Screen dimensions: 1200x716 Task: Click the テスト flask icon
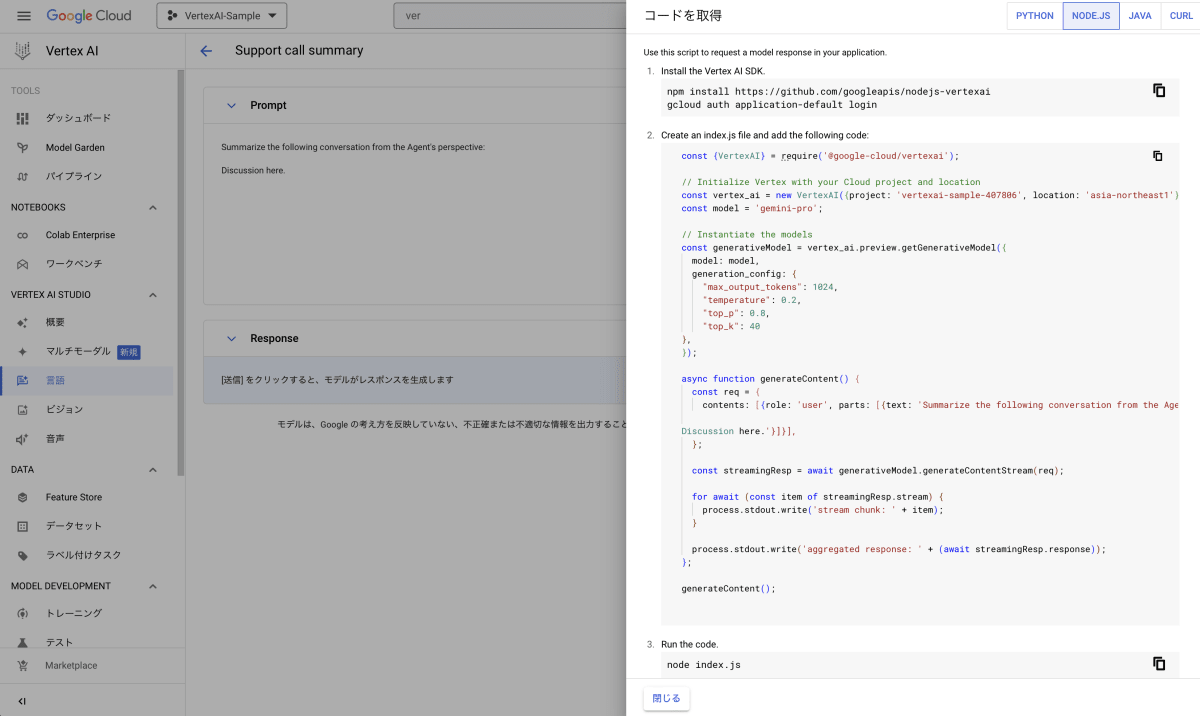[23, 642]
